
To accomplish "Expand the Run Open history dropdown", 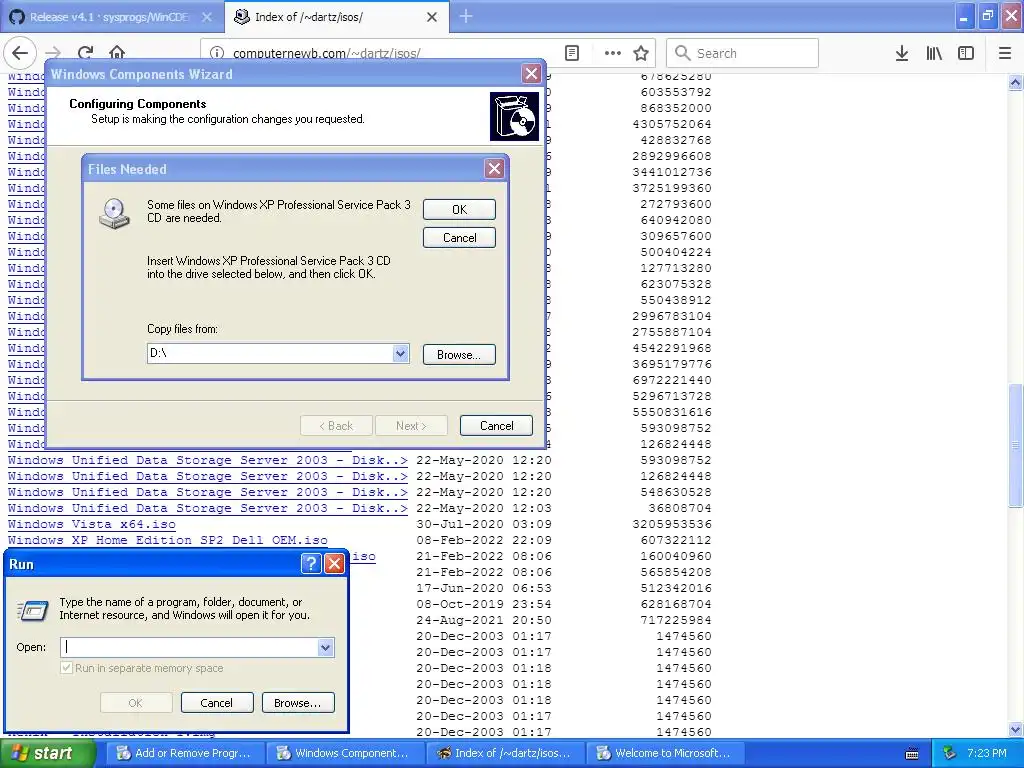I will pyautogui.click(x=325, y=647).
